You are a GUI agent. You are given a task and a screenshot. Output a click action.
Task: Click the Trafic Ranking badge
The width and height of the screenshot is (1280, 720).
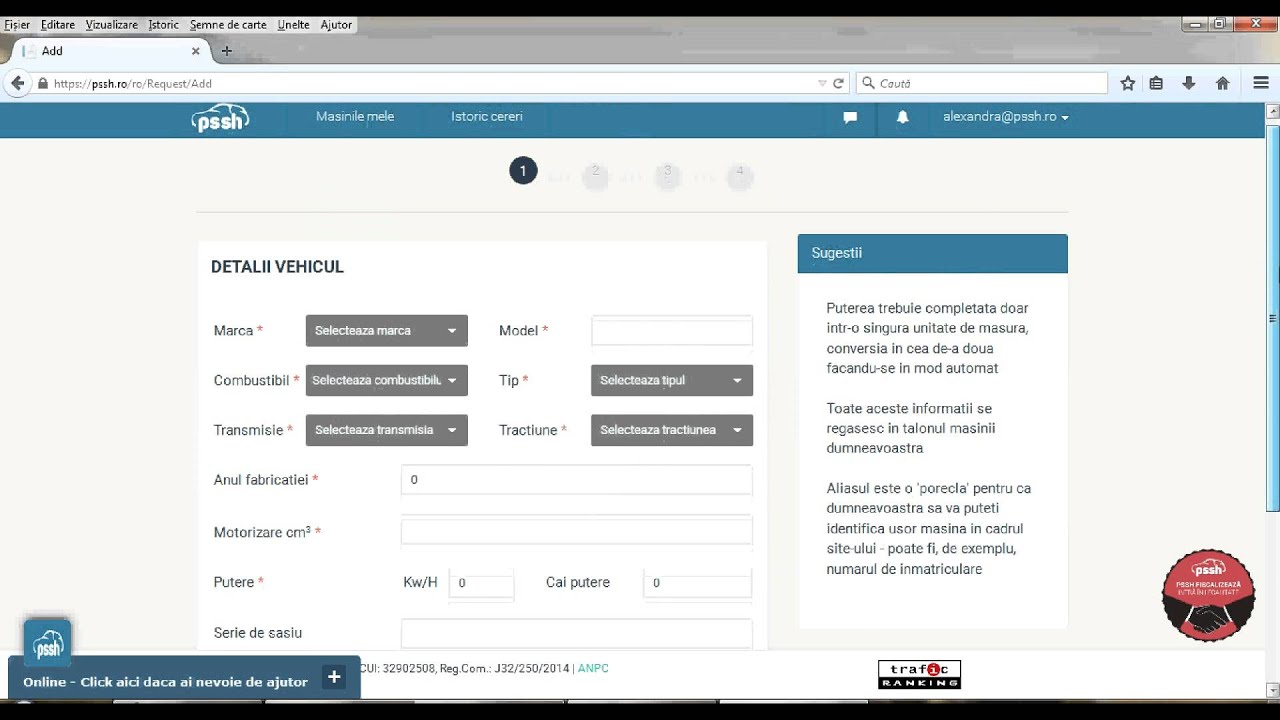click(x=919, y=675)
